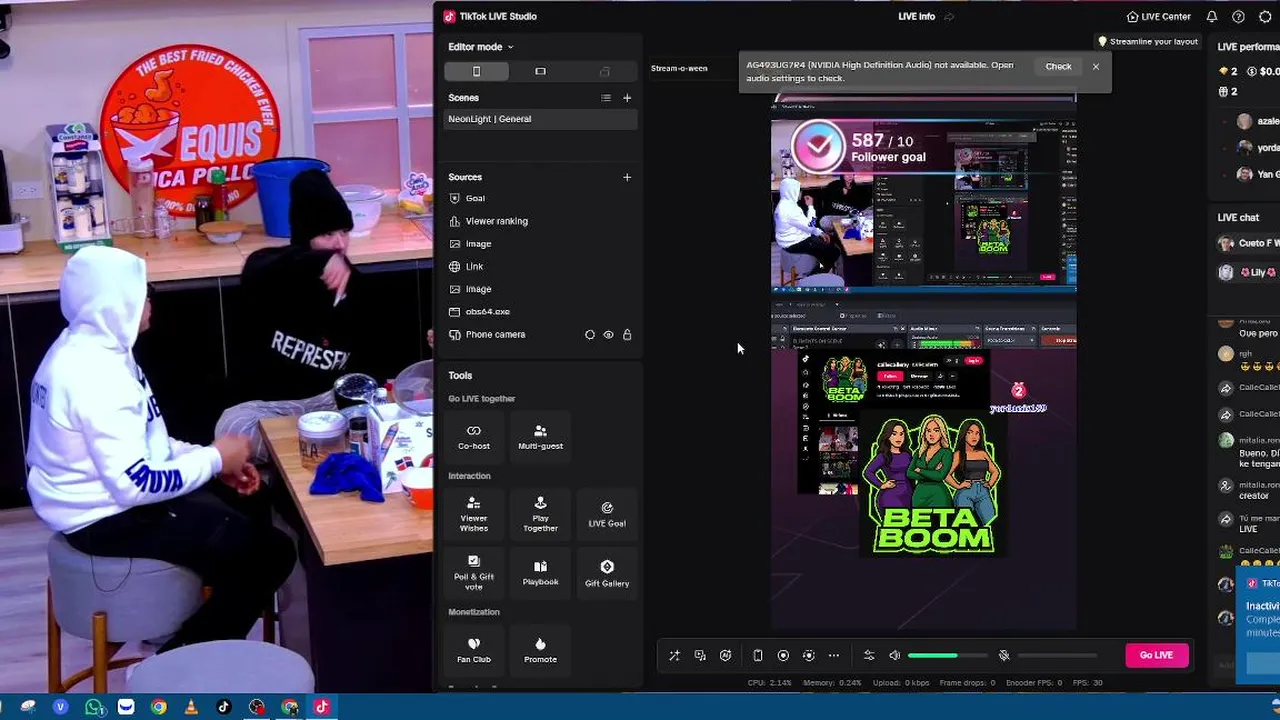Open the help question mark icon

click(1238, 17)
